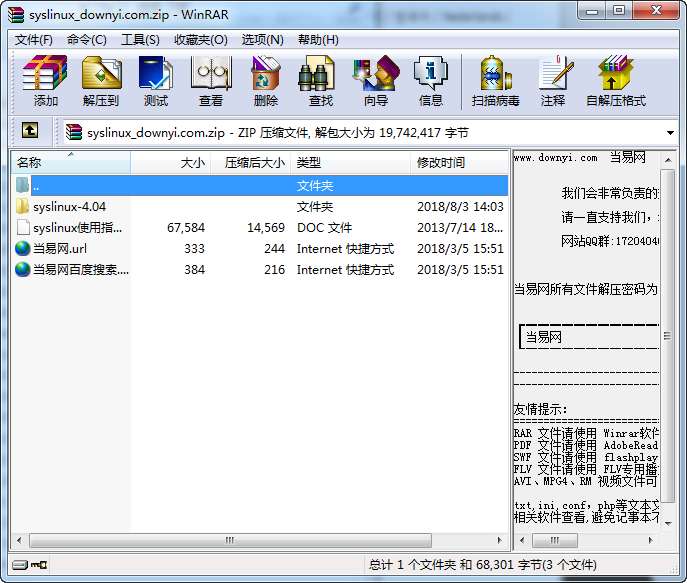
Task: Click the status bar total summary text
Action: [x=482, y=565]
